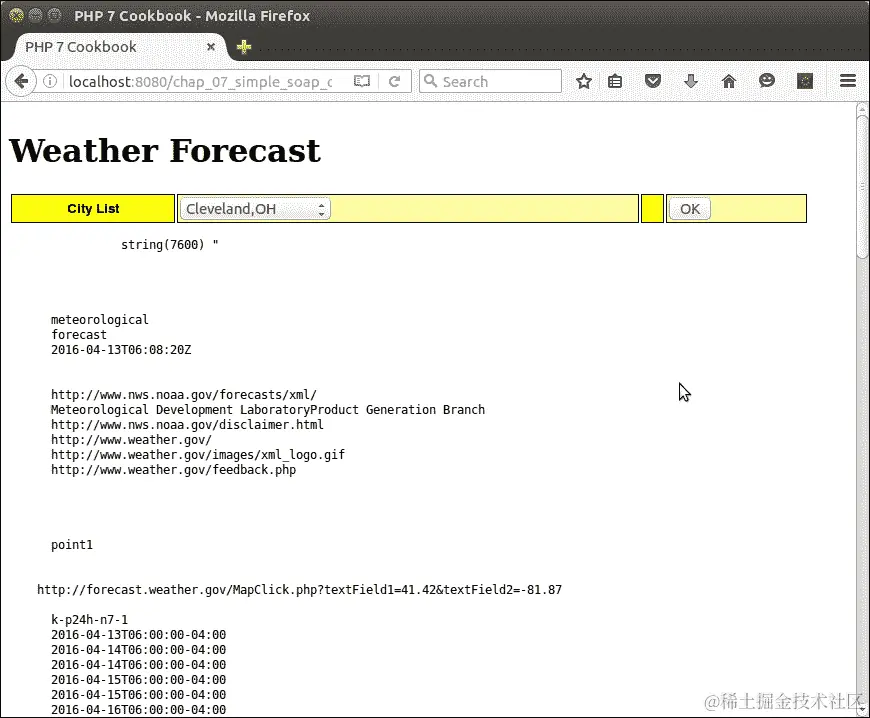Image resolution: width=870 pixels, height=718 pixels.
Task: Open a new tab with plus icon
Action: click(244, 47)
